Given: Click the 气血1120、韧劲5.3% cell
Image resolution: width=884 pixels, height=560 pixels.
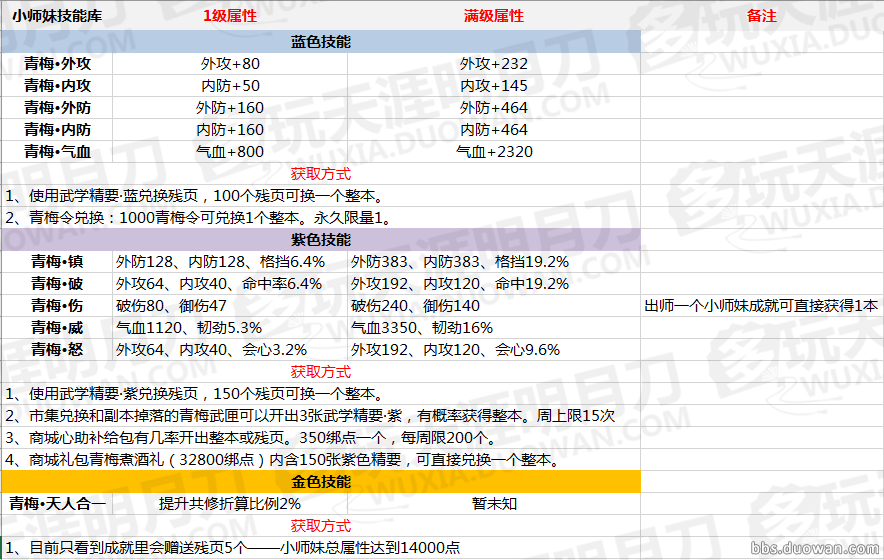Looking at the screenshot, I should pyautogui.click(x=230, y=328).
